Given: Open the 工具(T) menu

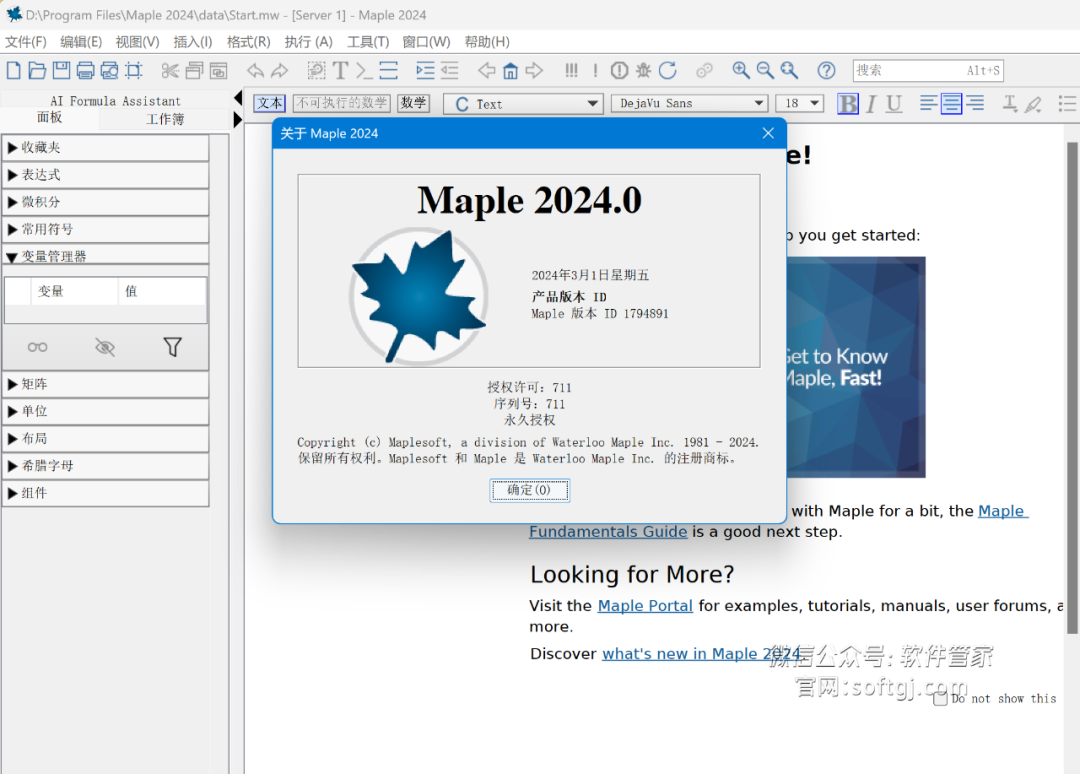Looking at the screenshot, I should click(368, 42).
